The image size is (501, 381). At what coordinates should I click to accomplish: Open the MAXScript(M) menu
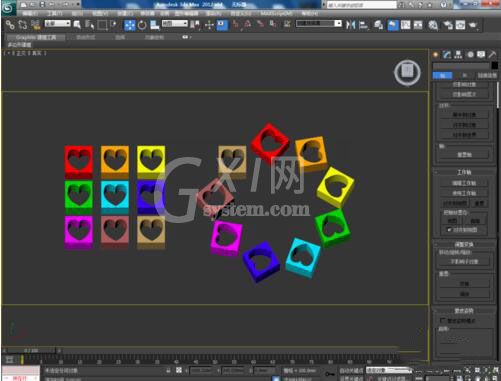coord(276,13)
